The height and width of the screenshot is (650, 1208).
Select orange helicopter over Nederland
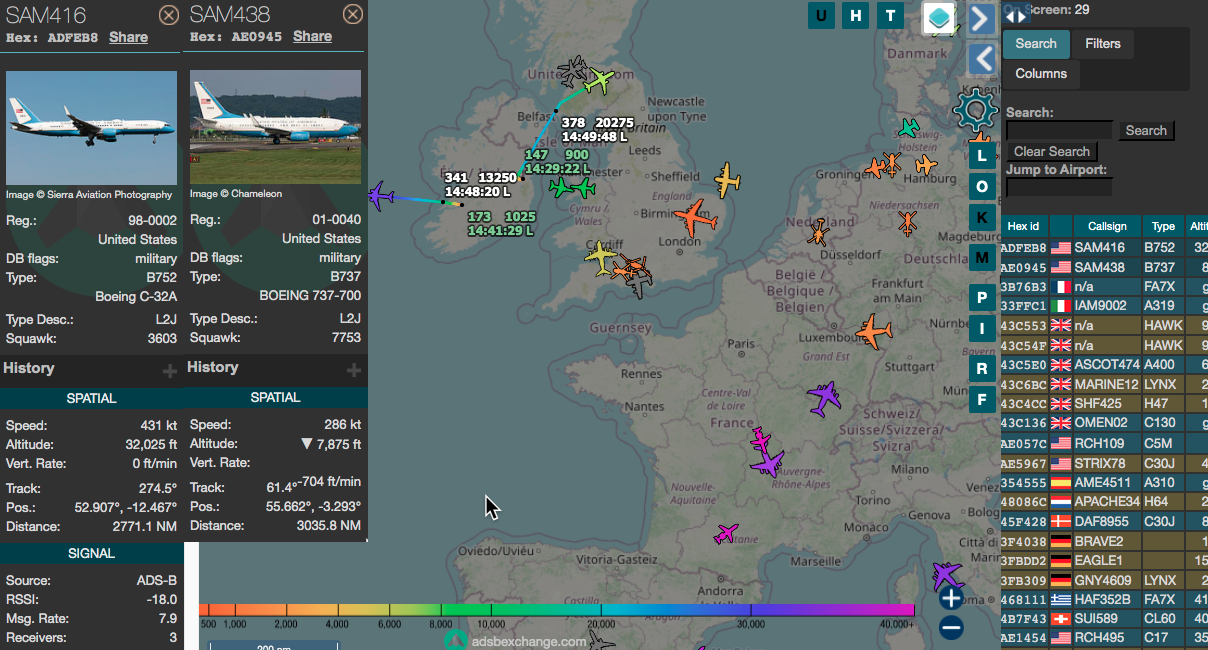click(x=819, y=233)
